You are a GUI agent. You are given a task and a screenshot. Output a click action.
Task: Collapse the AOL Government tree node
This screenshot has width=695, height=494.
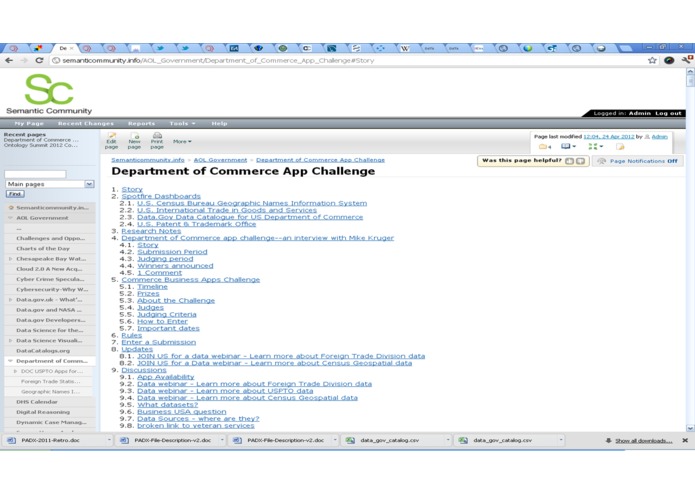(x=10, y=218)
